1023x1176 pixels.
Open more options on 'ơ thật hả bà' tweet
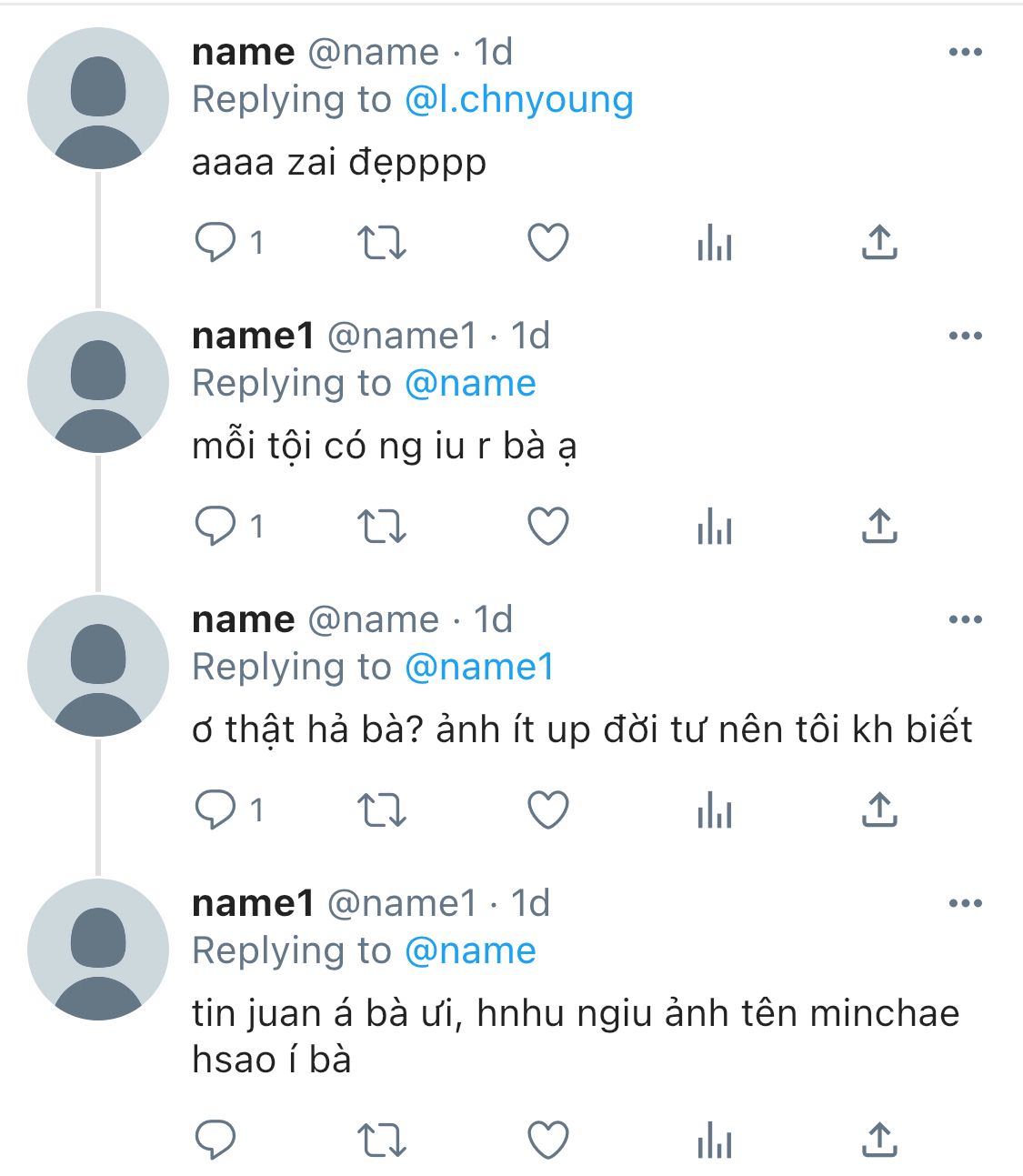point(965,619)
